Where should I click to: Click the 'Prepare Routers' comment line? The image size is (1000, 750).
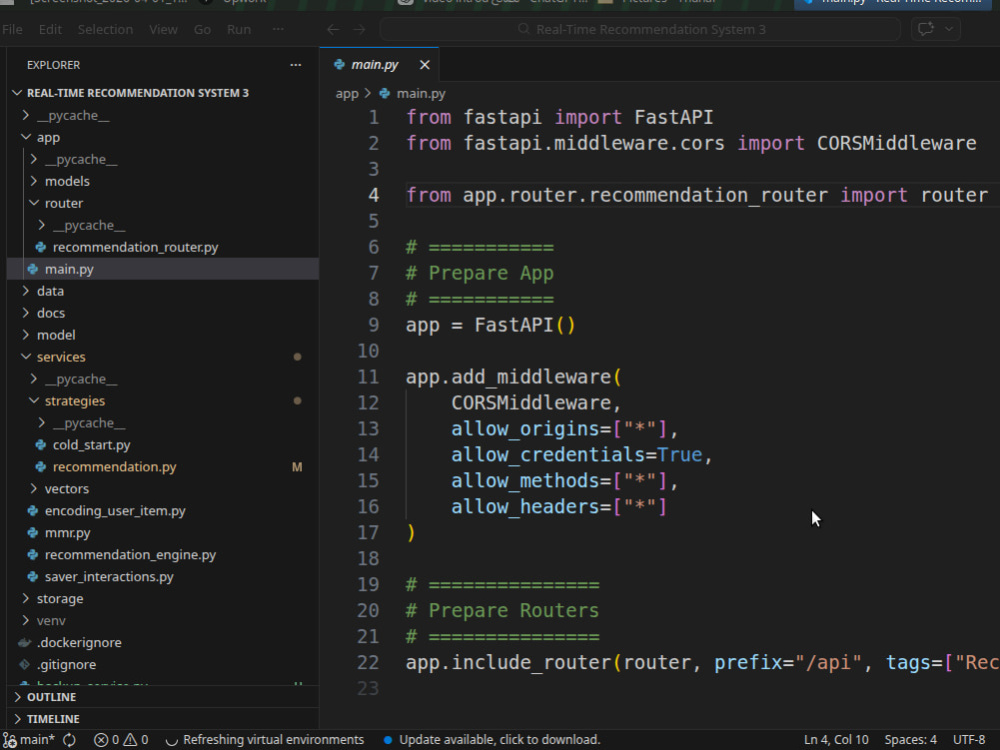click(503, 611)
